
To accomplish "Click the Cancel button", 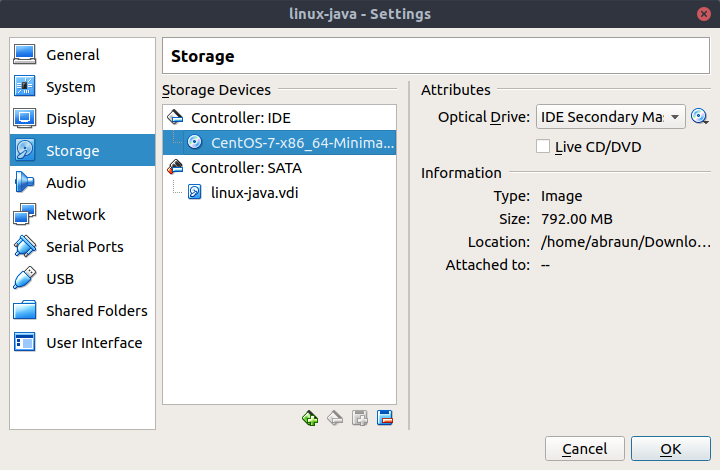I will click(x=585, y=448).
